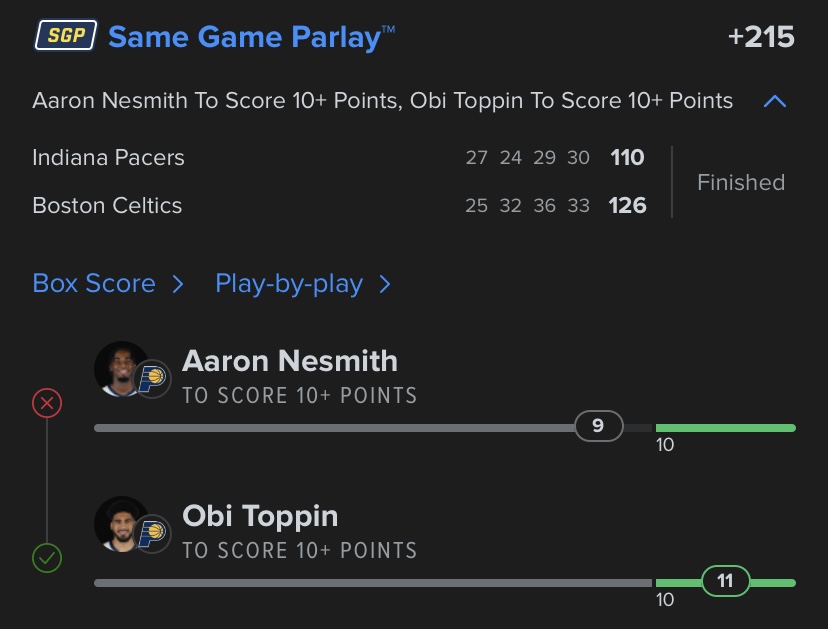828x629 pixels.
Task: Click the Pacers logo beside Aaron Nesmith
Action: 152,379
